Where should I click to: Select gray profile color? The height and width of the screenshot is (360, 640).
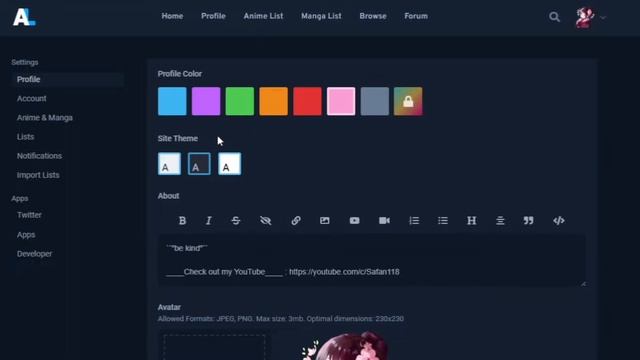coord(375,101)
